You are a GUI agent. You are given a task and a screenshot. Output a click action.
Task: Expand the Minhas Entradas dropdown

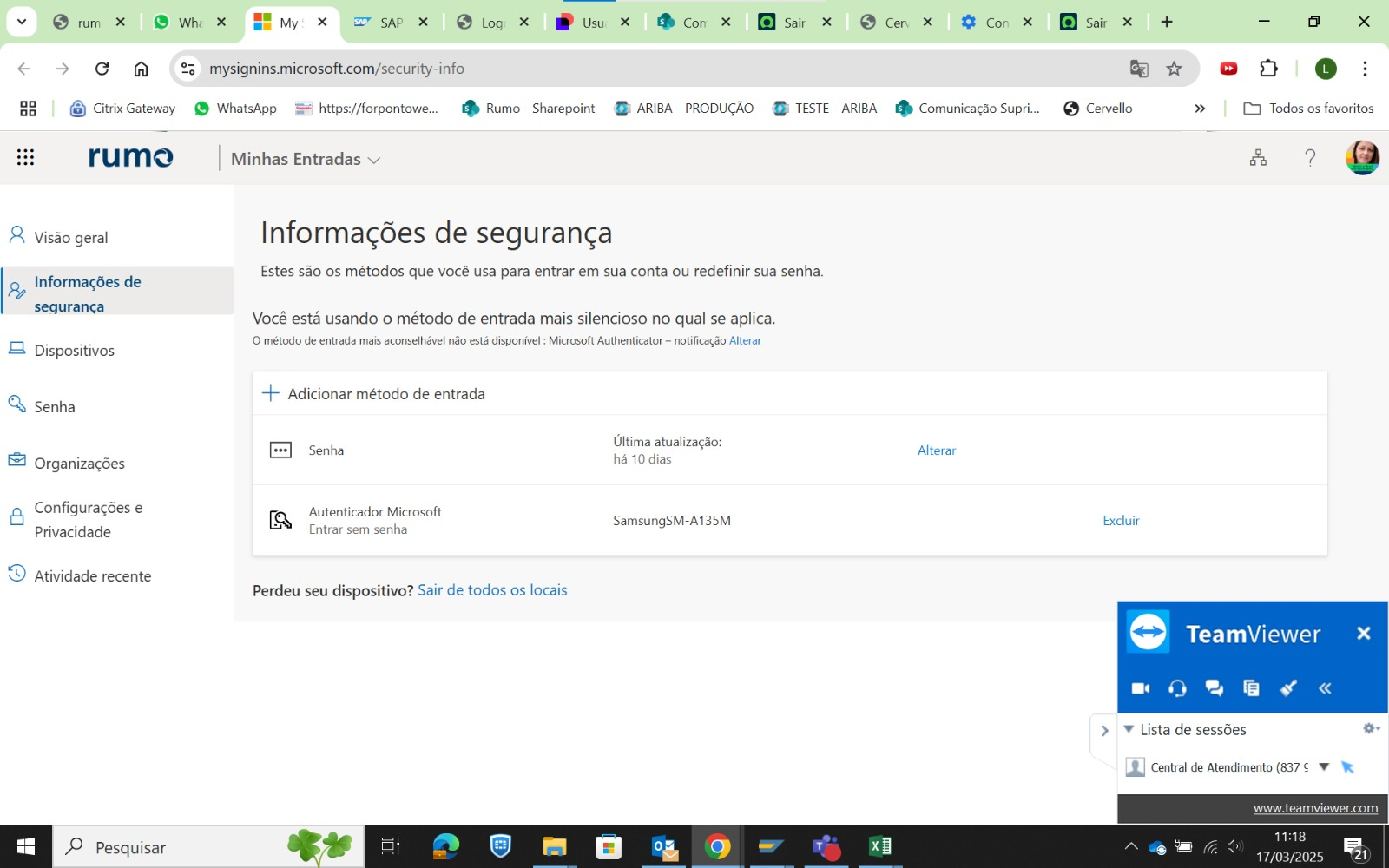point(306,159)
